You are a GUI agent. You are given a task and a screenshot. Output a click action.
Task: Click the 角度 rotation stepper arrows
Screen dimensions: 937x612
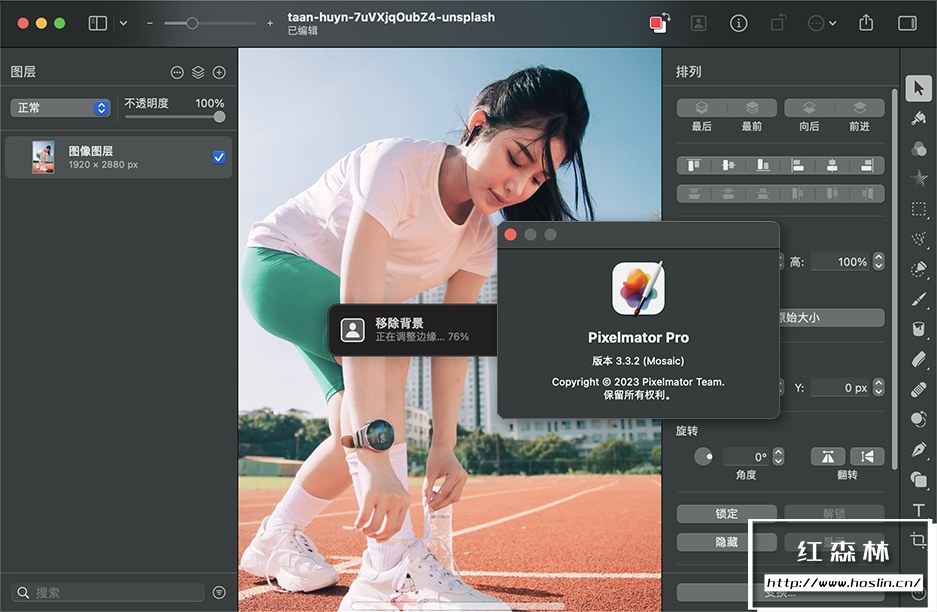click(x=778, y=457)
